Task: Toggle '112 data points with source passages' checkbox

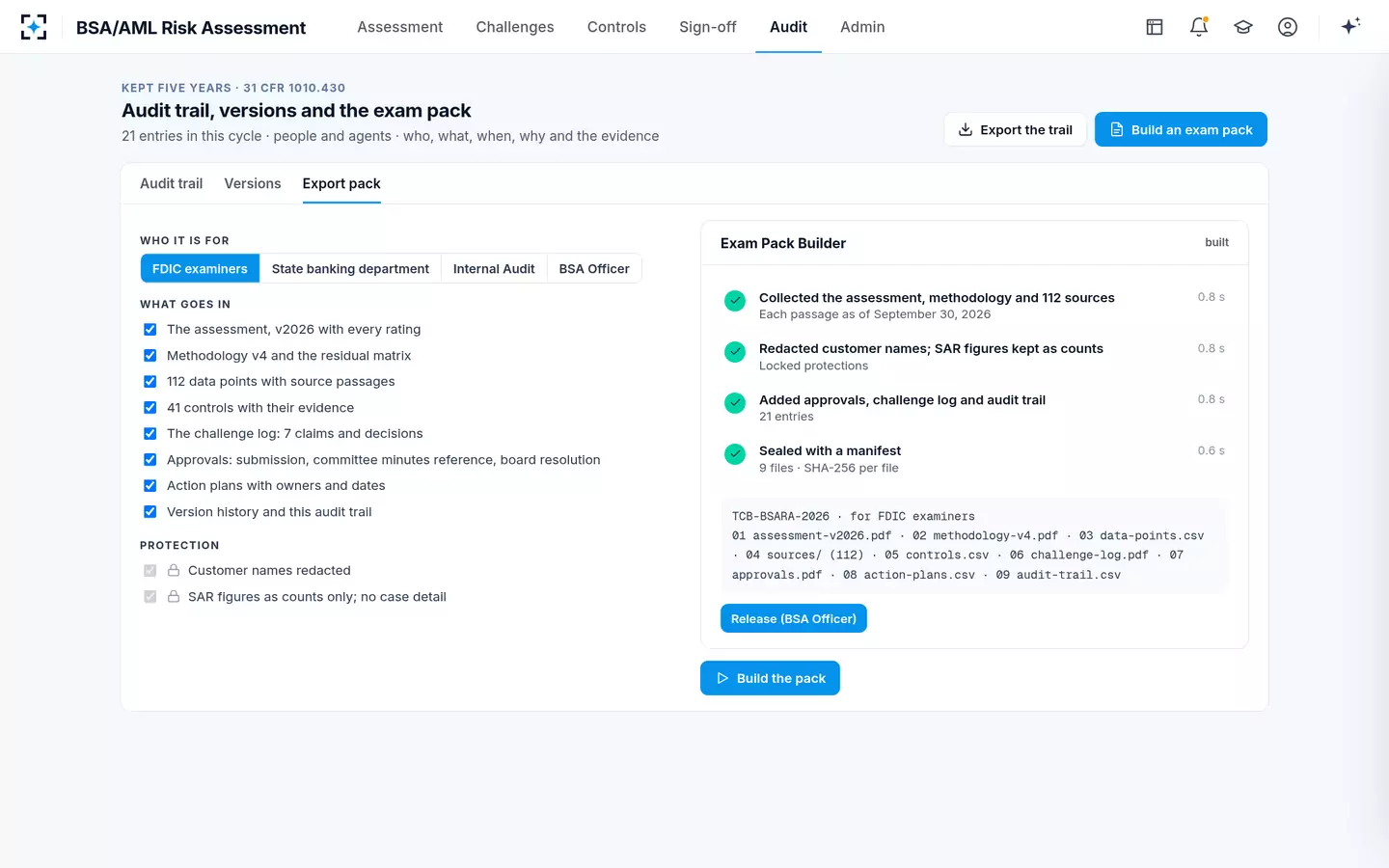Action: (x=150, y=382)
